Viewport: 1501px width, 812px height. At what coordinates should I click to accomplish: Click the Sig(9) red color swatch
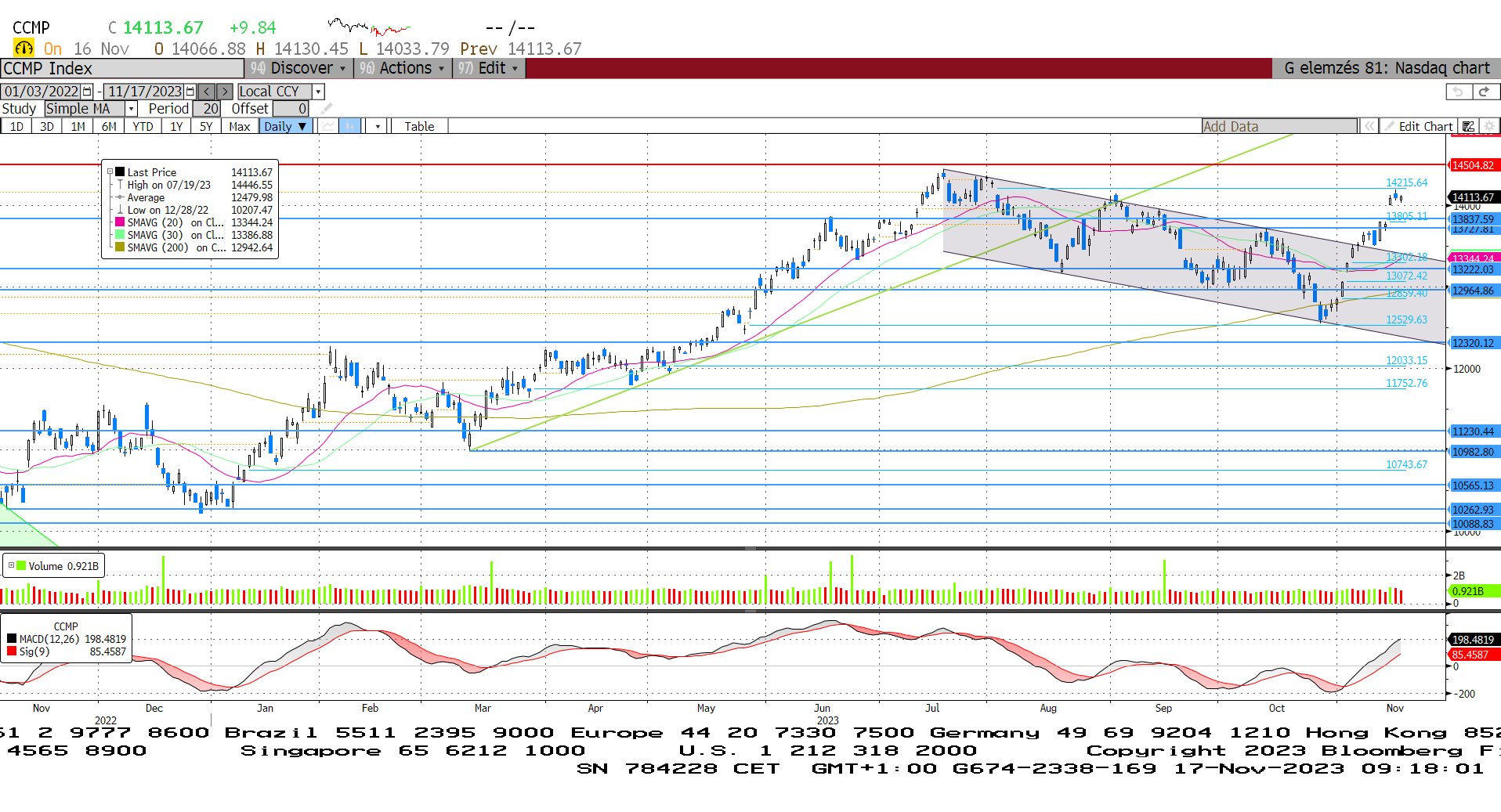[x=12, y=651]
